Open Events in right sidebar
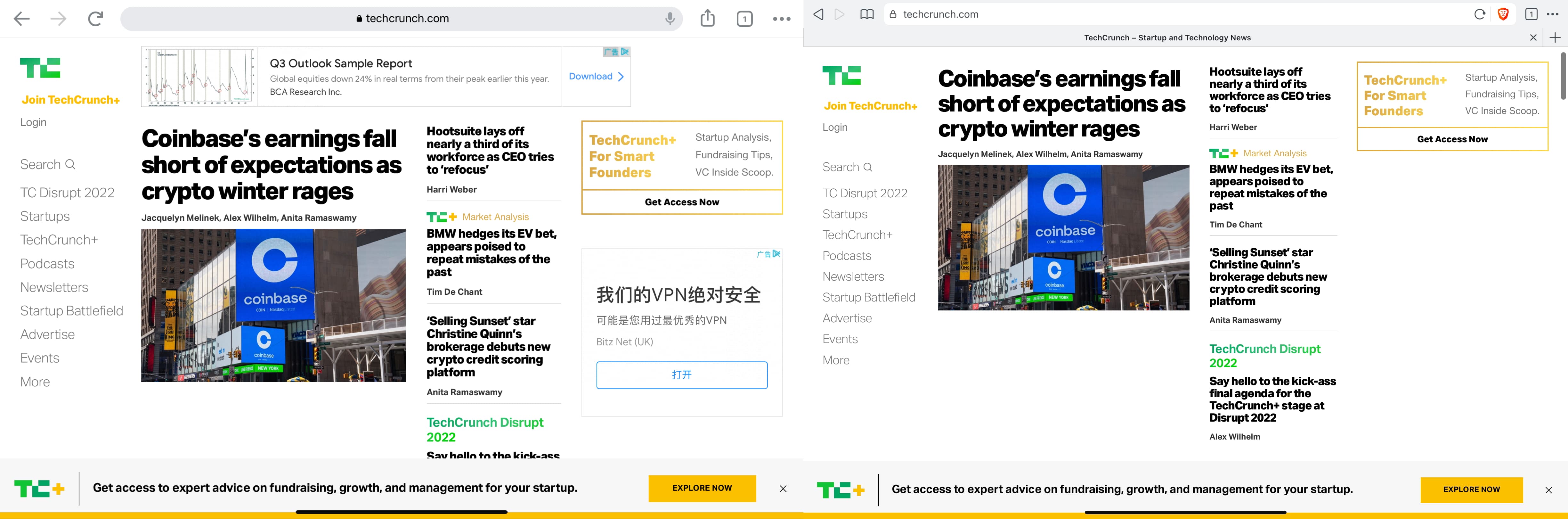 (x=840, y=339)
